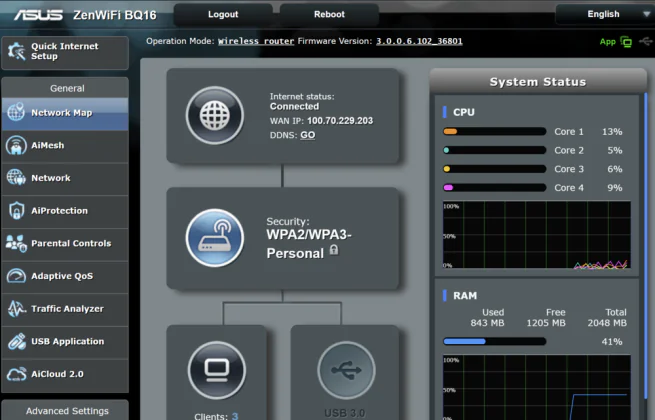
Task: Click the WAN IP 100.70.229.203
Action: [340, 121]
